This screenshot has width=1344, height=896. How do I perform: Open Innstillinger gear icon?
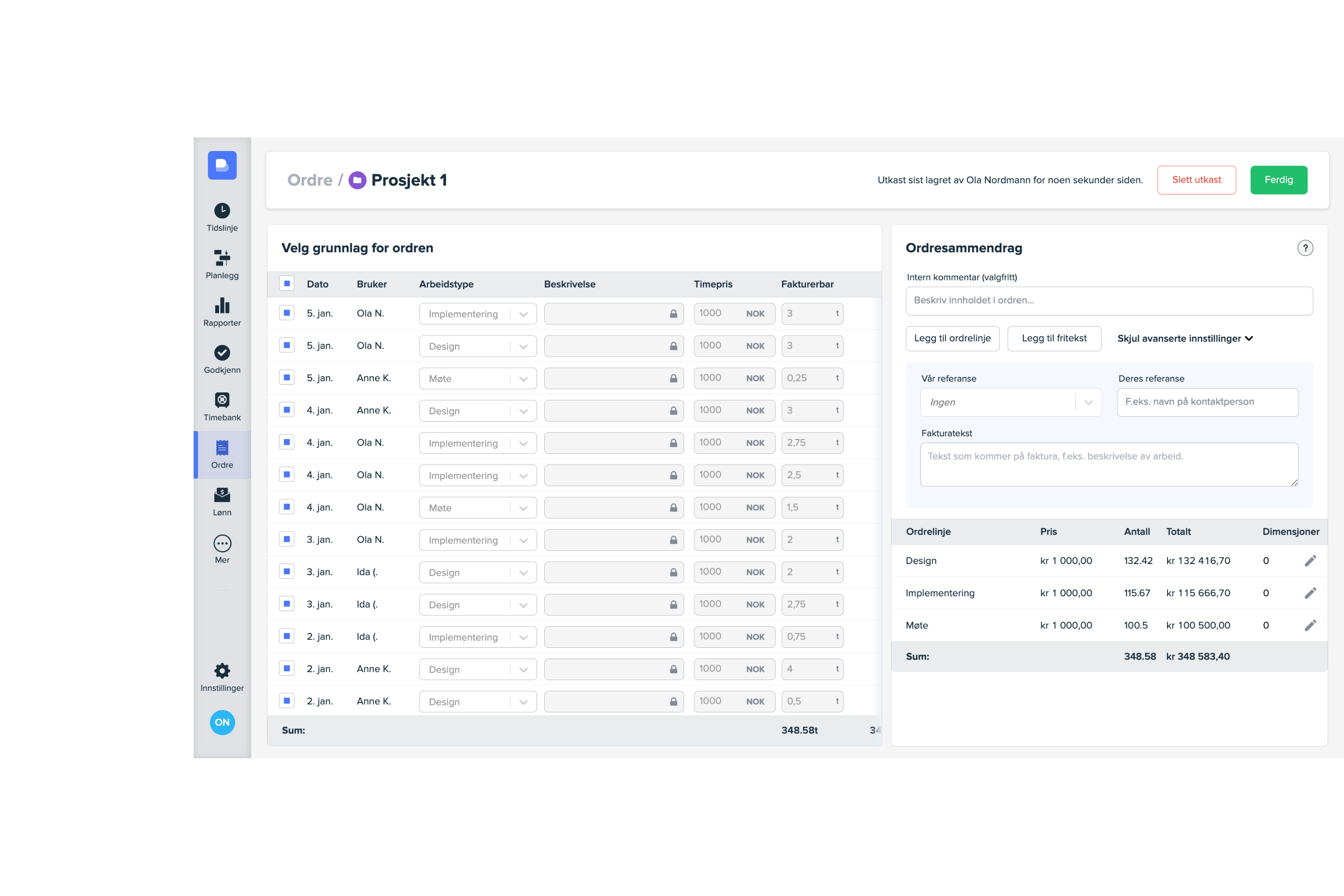(x=222, y=670)
